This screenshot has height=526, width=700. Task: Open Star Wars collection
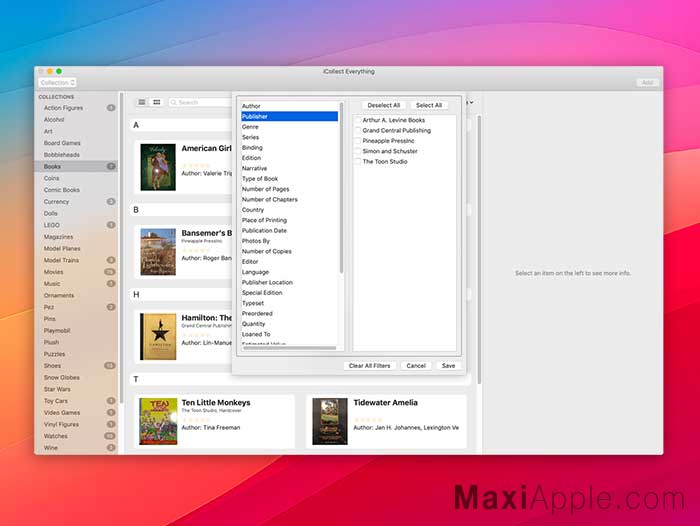coord(76,389)
